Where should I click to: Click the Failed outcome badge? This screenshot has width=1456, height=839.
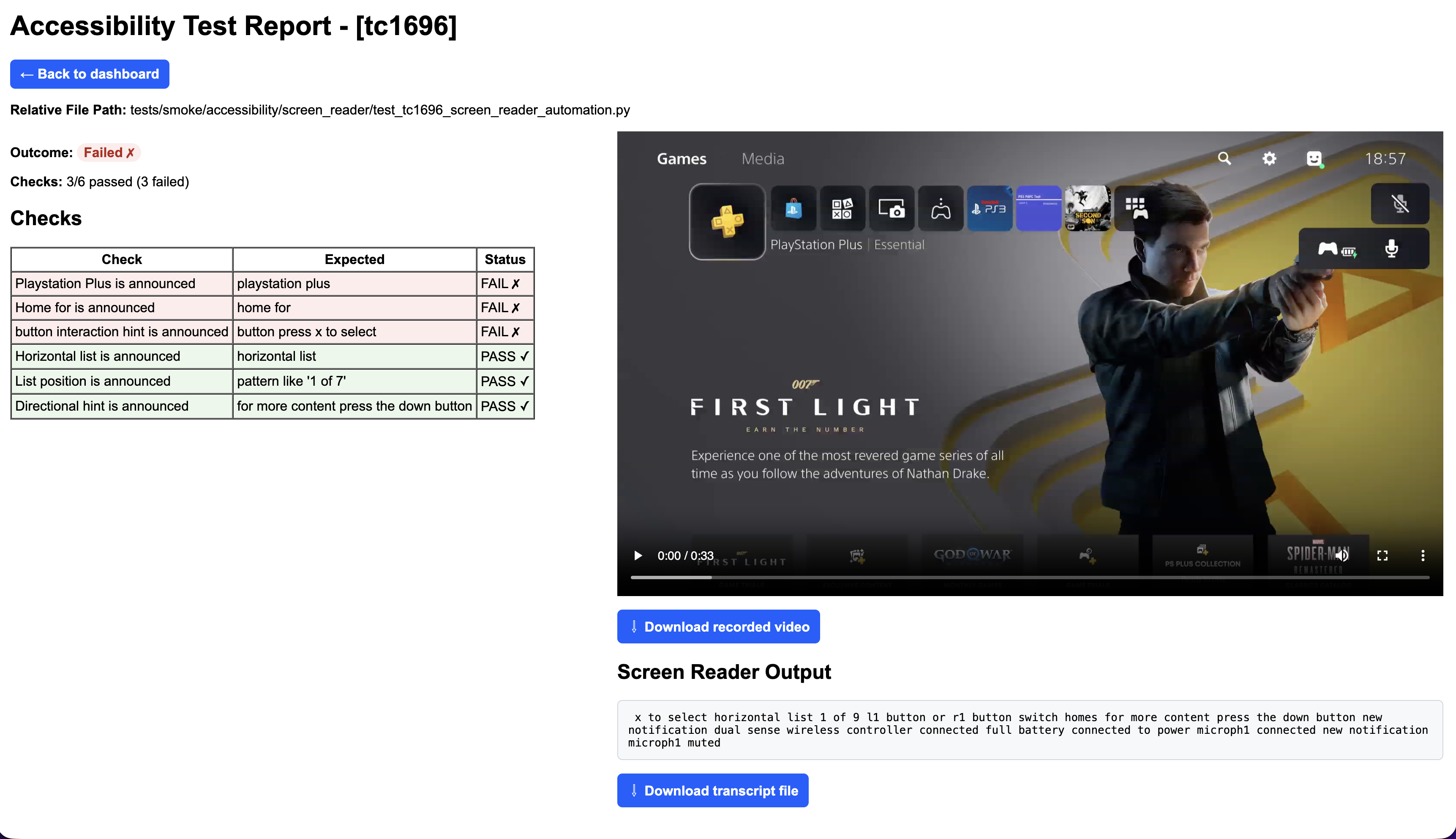pos(109,152)
